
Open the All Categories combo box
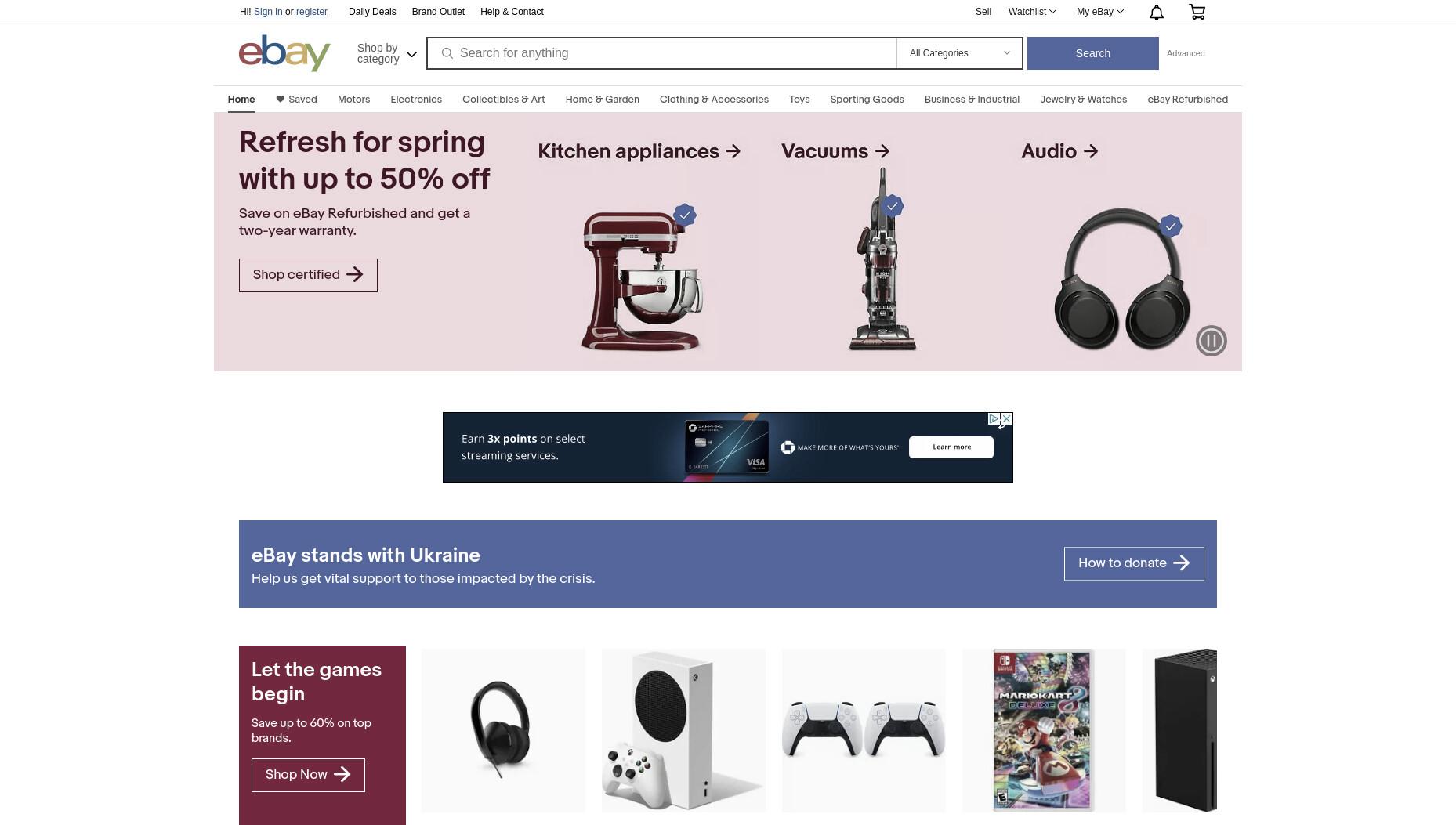959,53
